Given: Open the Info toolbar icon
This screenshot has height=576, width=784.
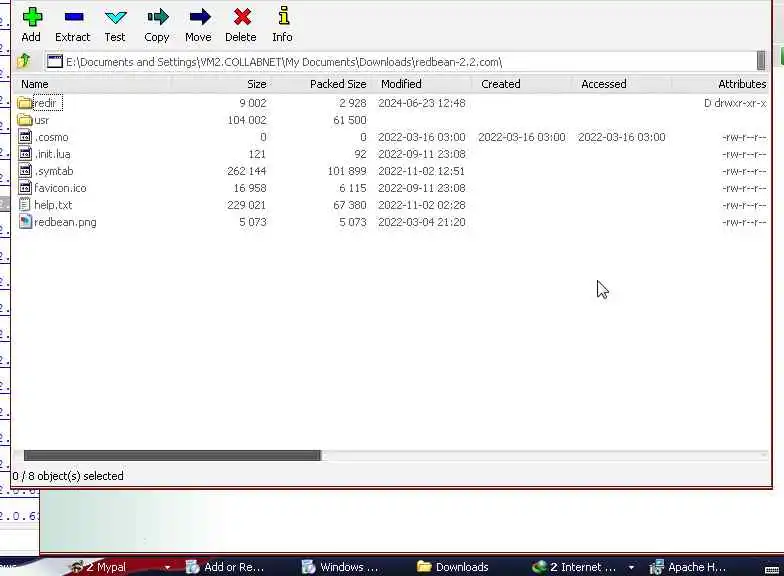Looking at the screenshot, I should pyautogui.click(x=284, y=16).
